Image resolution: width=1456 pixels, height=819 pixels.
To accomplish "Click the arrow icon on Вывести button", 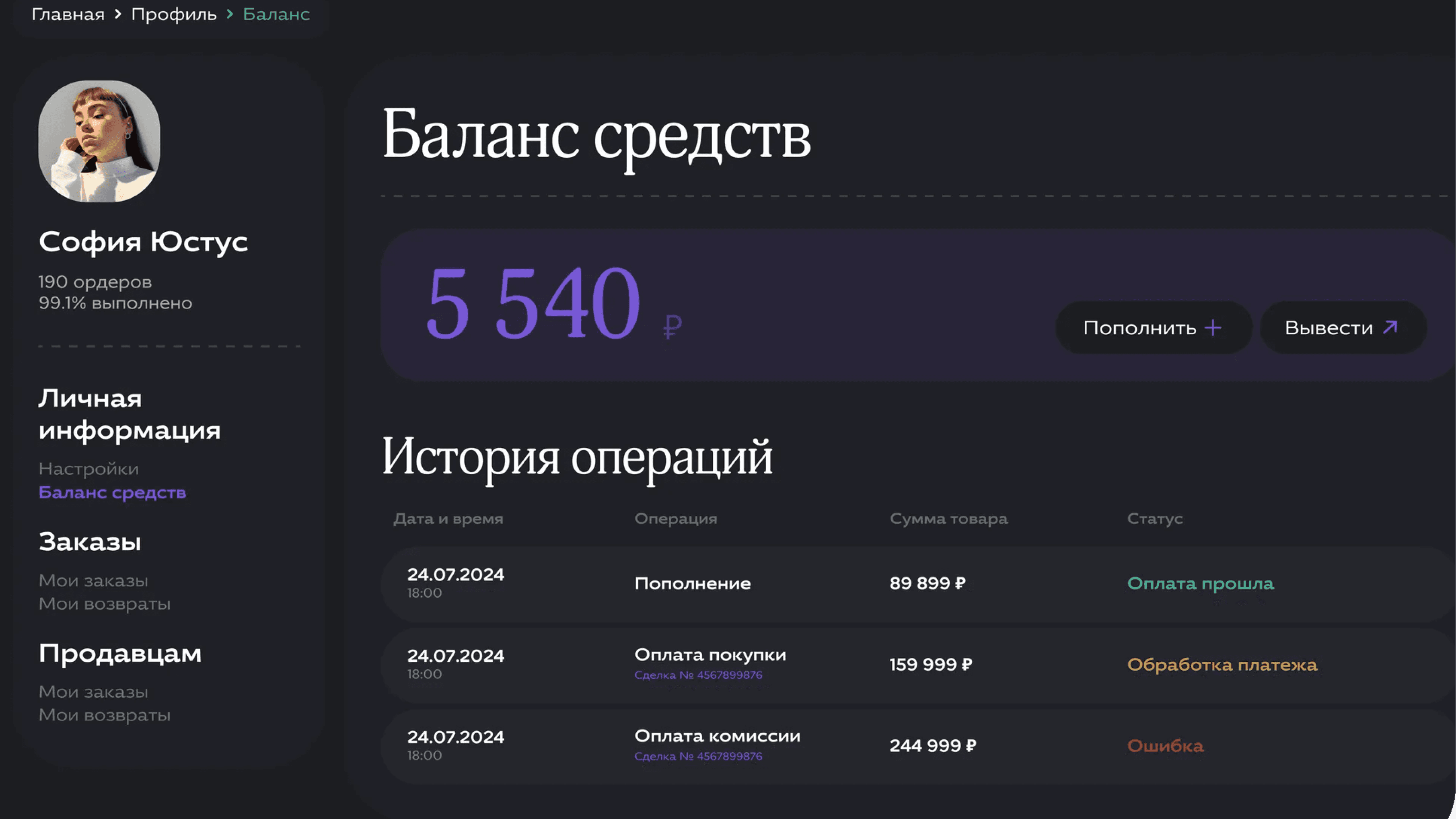I will point(1390,327).
